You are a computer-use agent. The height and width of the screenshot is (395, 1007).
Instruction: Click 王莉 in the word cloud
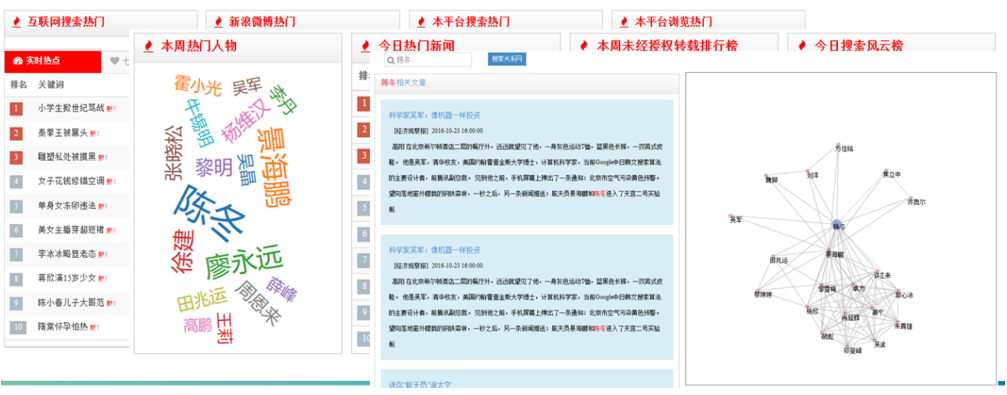(225, 329)
